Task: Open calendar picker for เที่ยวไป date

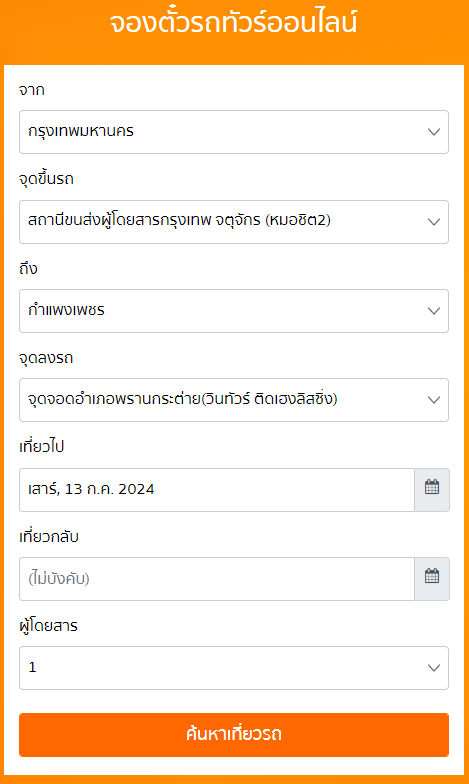Action: (432, 490)
